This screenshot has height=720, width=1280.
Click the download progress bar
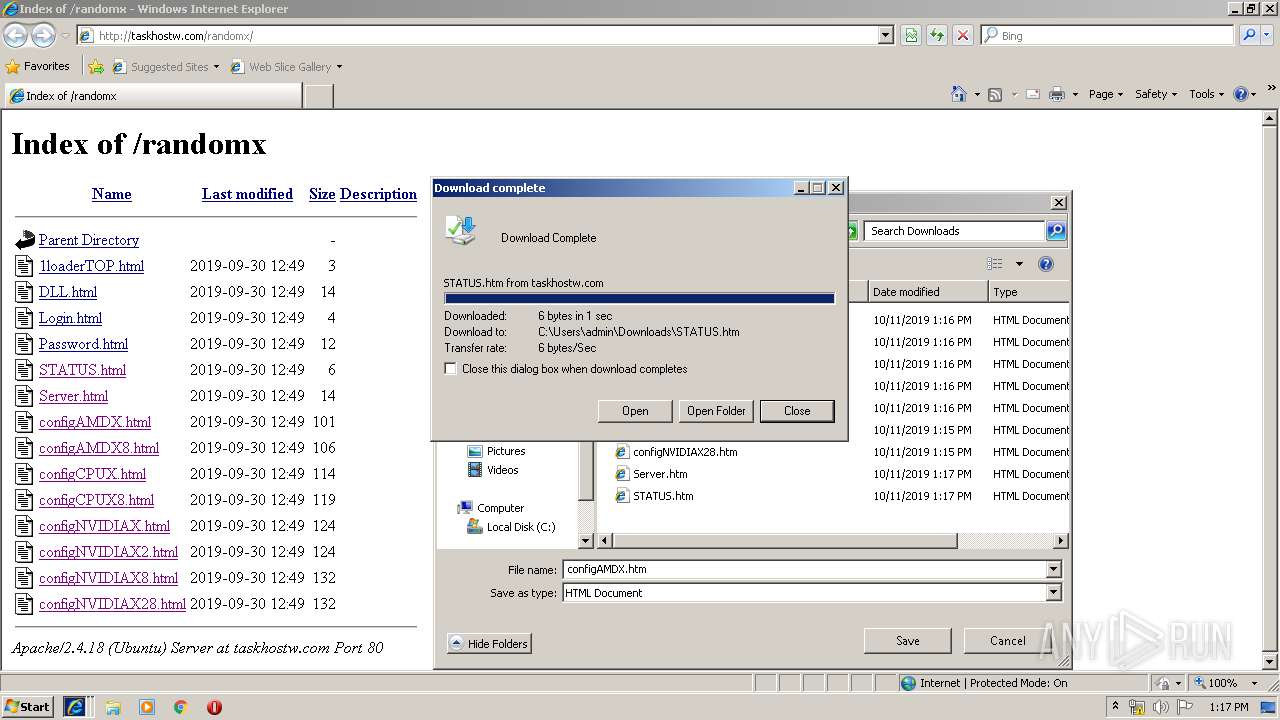639,298
